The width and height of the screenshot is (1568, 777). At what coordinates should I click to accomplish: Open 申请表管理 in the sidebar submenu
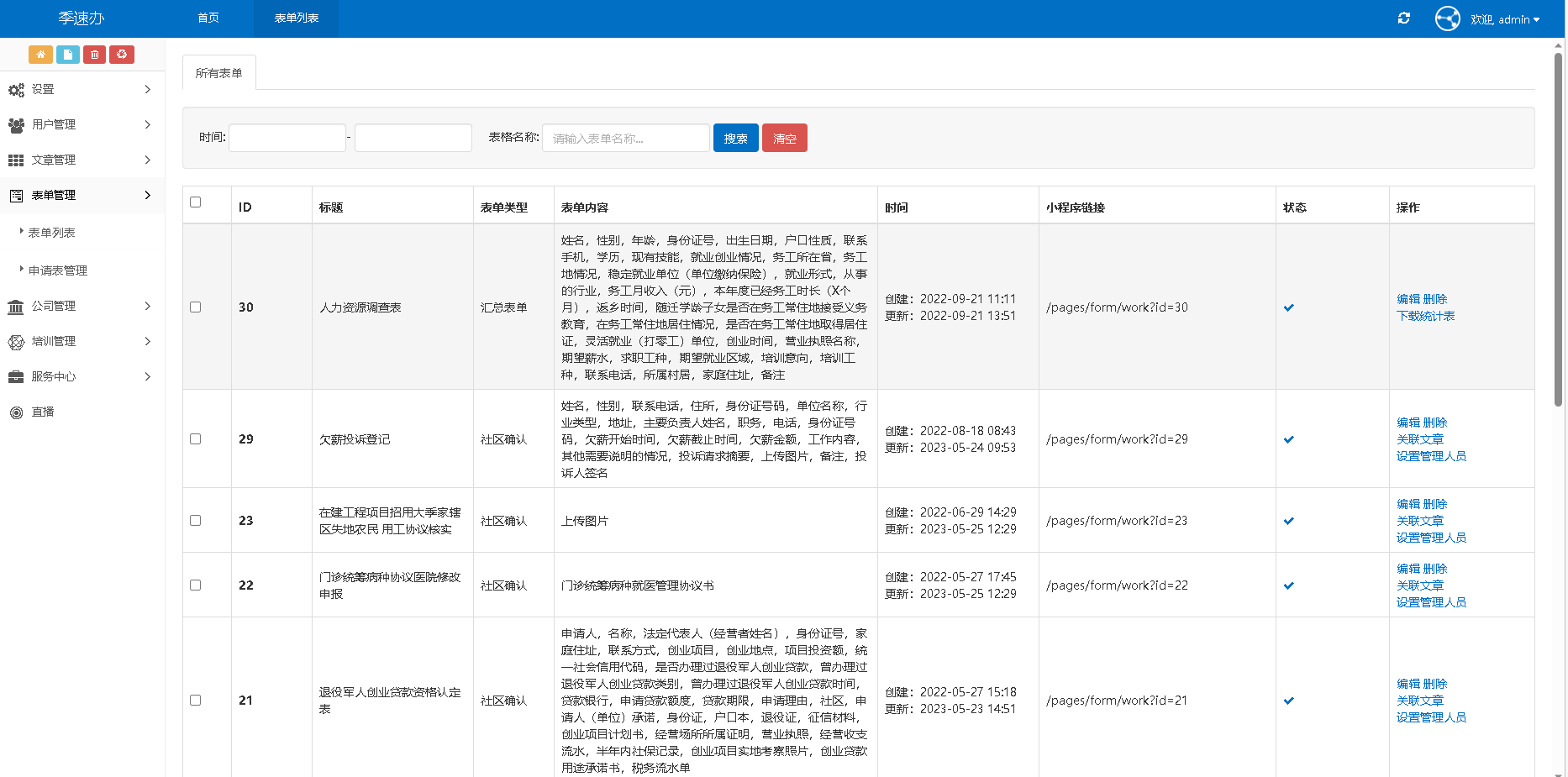point(58,270)
